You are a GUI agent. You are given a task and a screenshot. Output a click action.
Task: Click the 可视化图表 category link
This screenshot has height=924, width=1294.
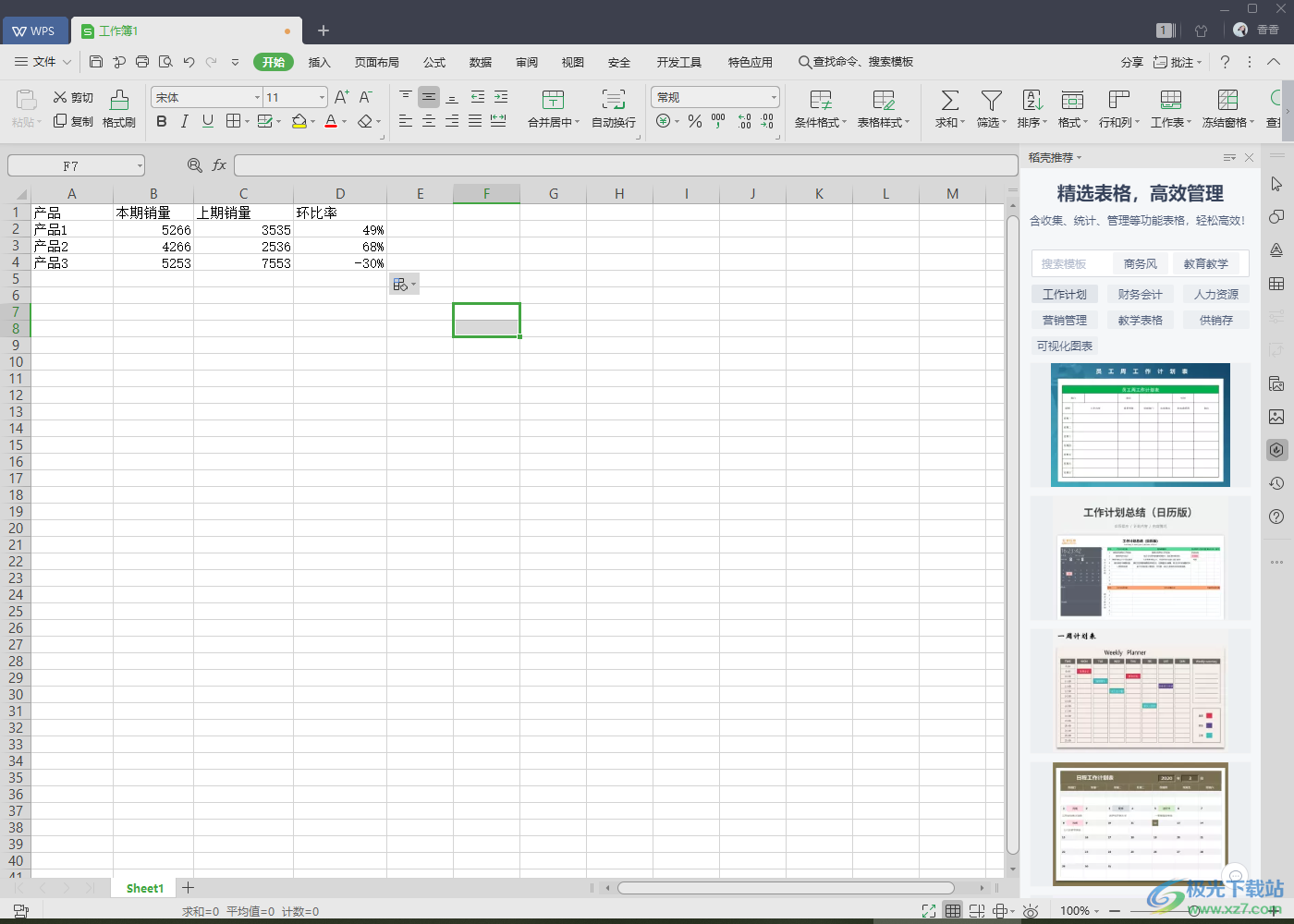point(1065,346)
